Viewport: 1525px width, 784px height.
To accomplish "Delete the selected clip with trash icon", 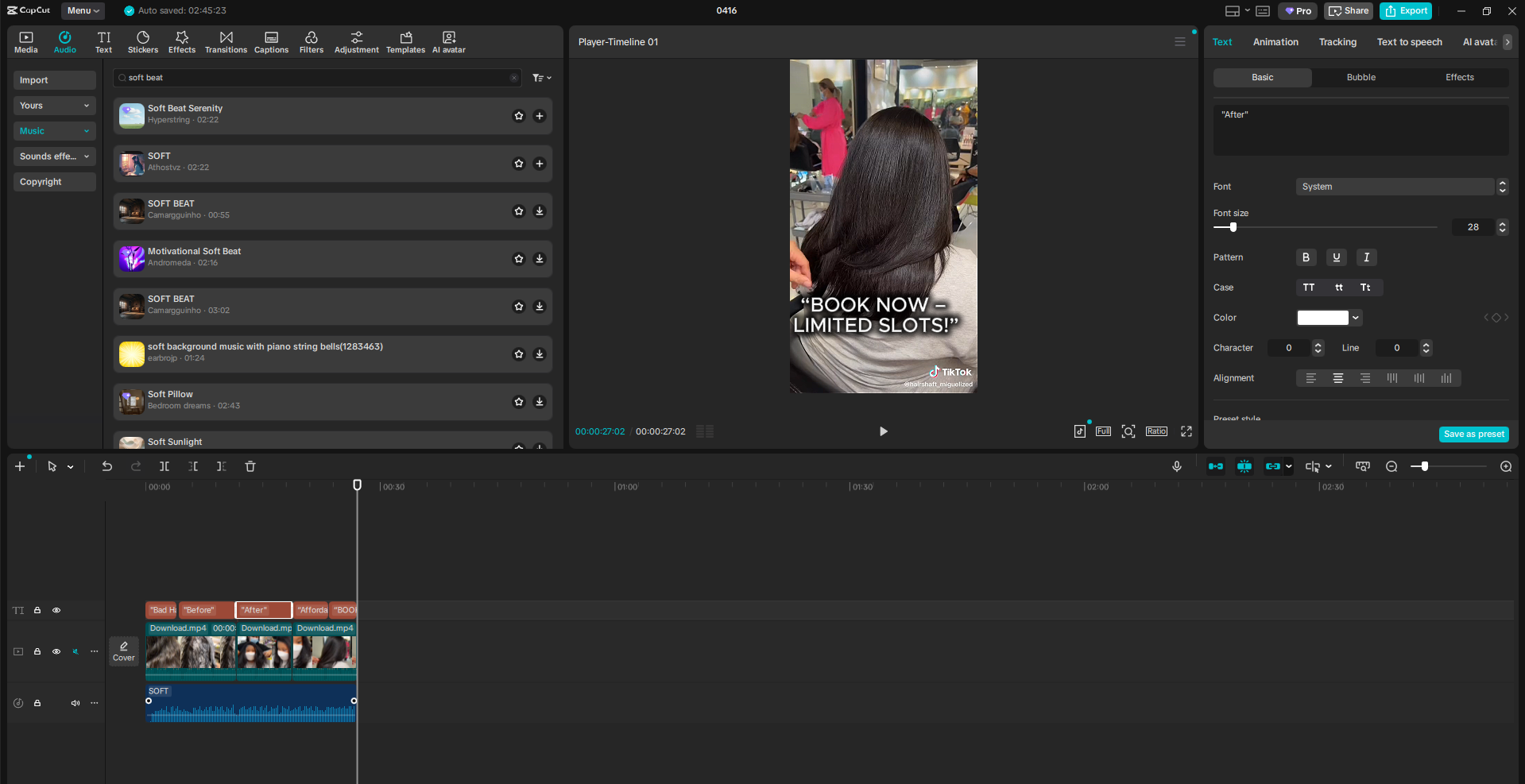I will (x=250, y=466).
